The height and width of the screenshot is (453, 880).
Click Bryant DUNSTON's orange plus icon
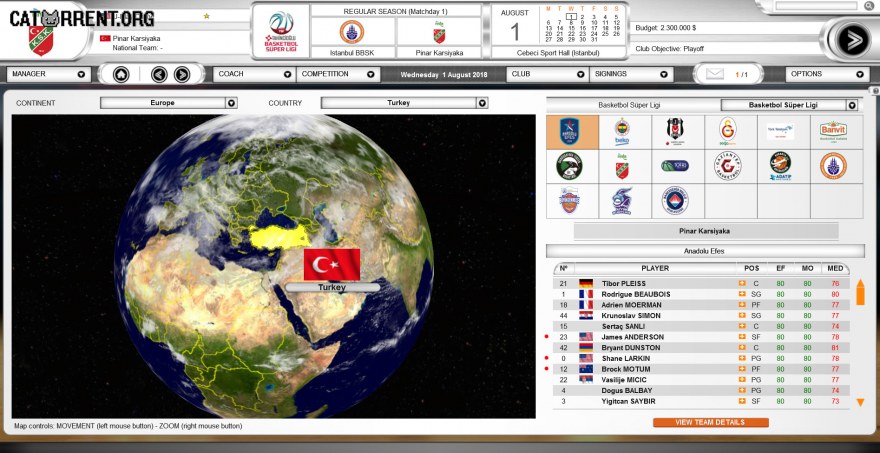pyautogui.click(x=742, y=347)
